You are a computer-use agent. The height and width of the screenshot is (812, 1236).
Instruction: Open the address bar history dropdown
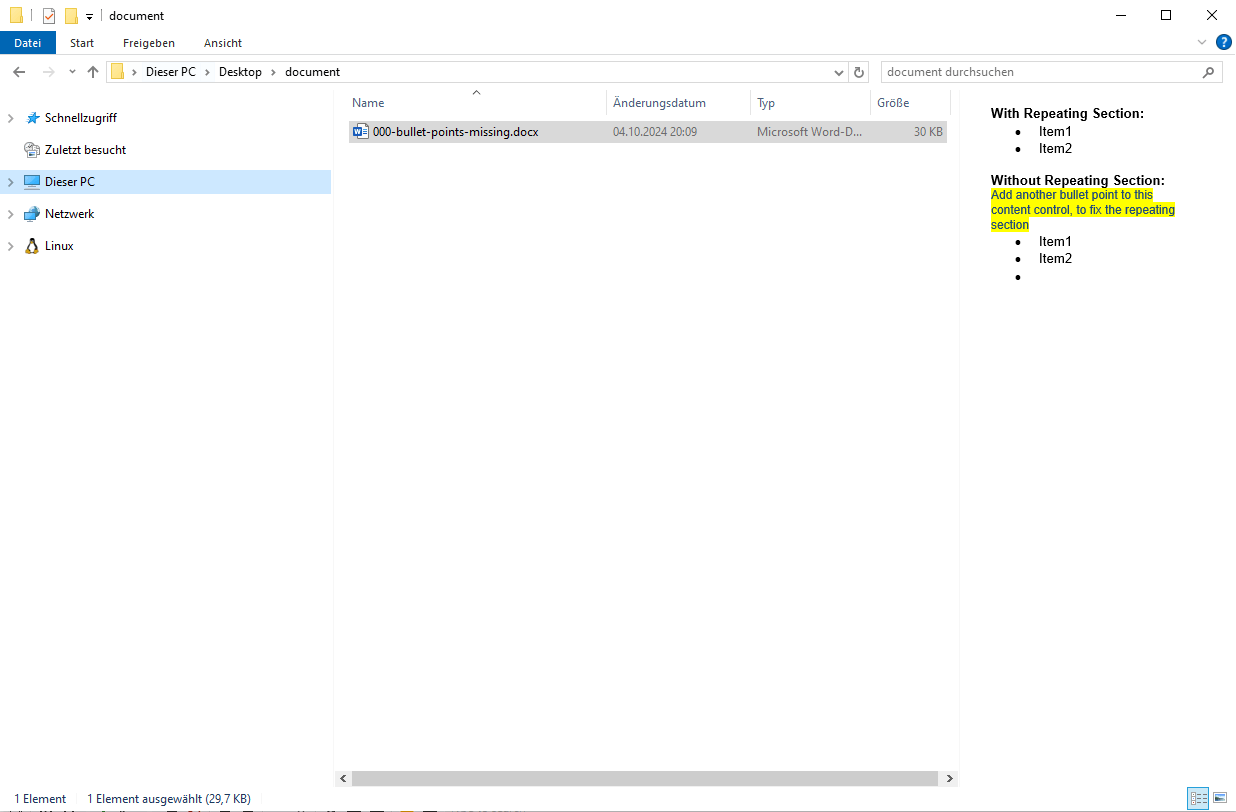pos(839,72)
